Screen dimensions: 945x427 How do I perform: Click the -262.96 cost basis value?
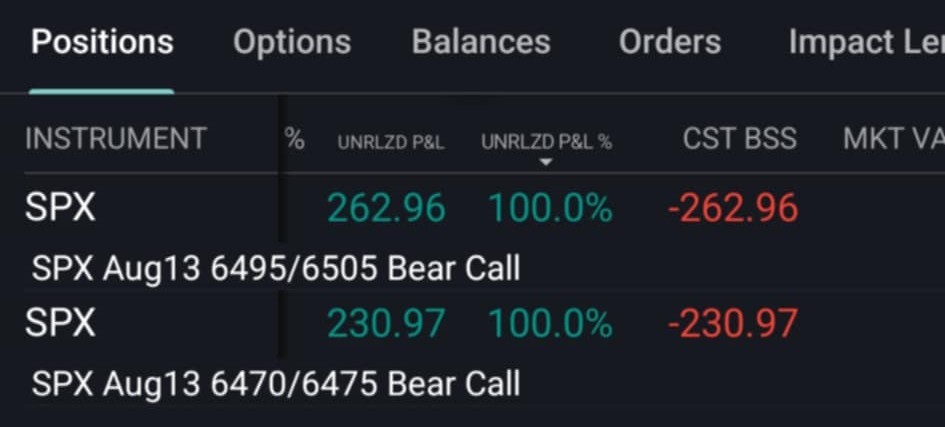[x=733, y=208]
